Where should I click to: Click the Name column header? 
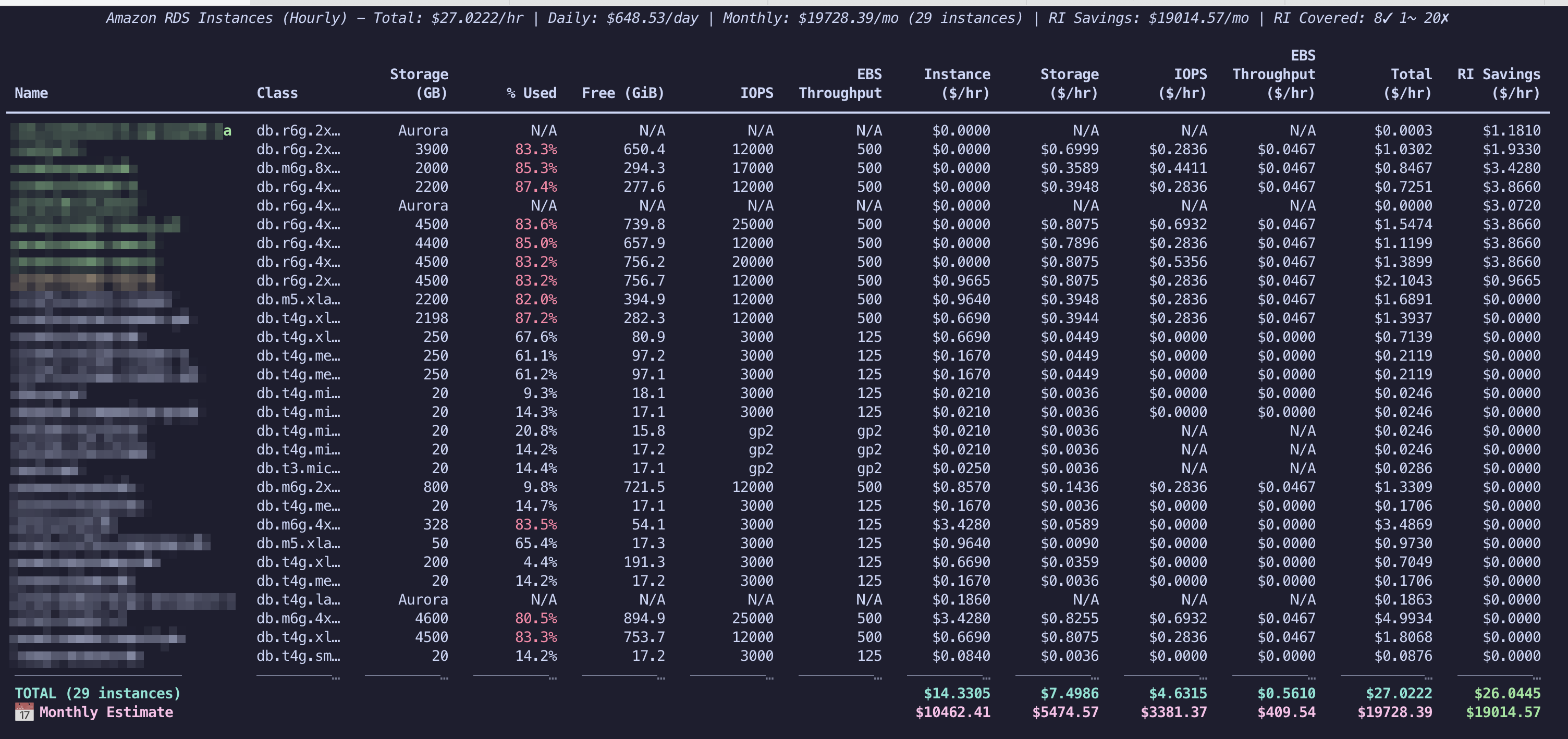tap(31, 93)
